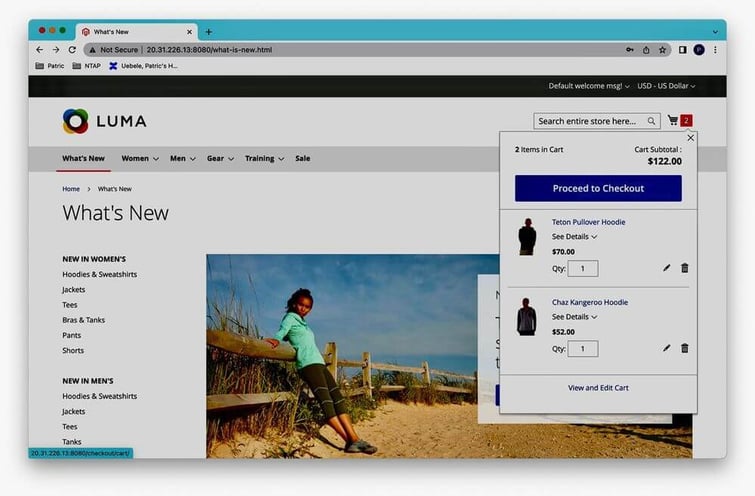The height and width of the screenshot is (496, 755).
Task: Open the View and Edit Cart link
Action: (598, 388)
